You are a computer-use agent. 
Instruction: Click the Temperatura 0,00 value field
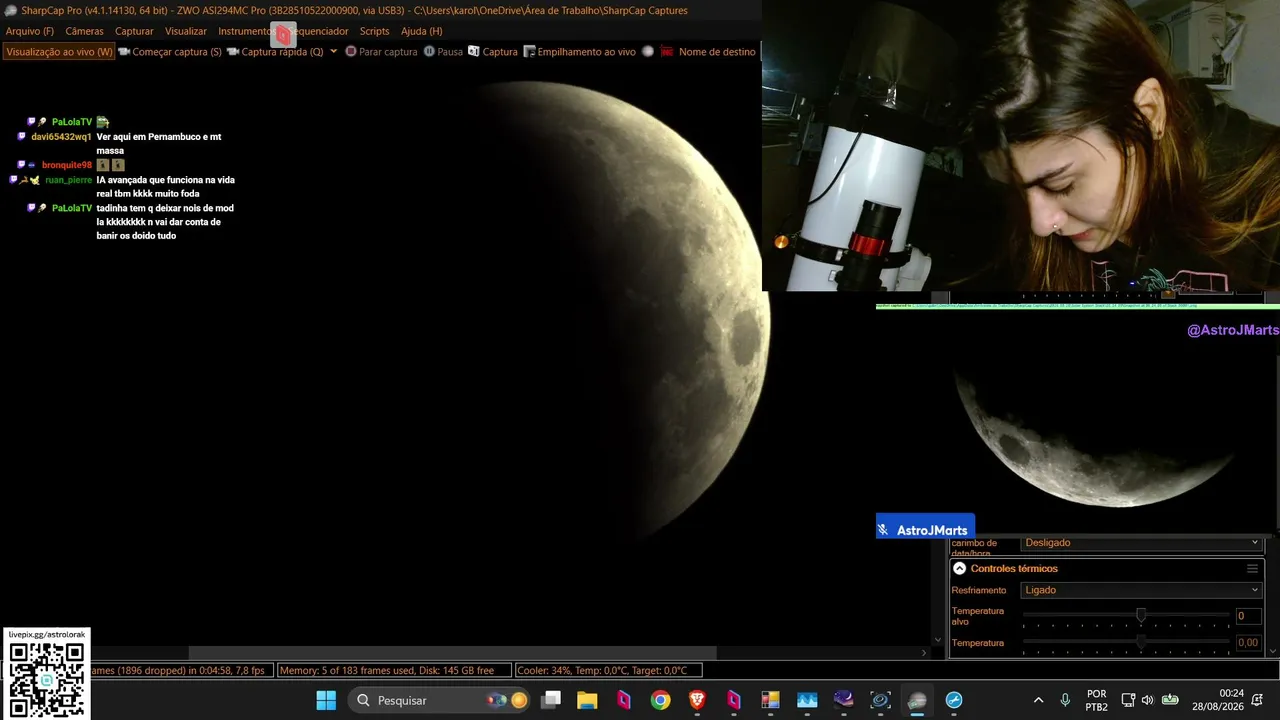[x=1248, y=643]
